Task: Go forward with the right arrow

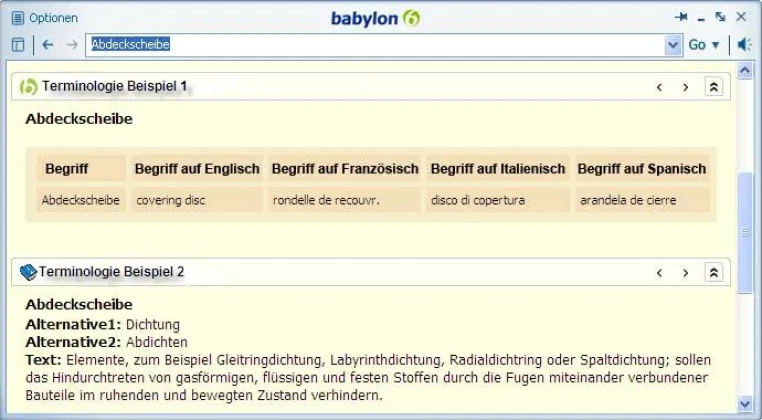Action: [x=72, y=45]
